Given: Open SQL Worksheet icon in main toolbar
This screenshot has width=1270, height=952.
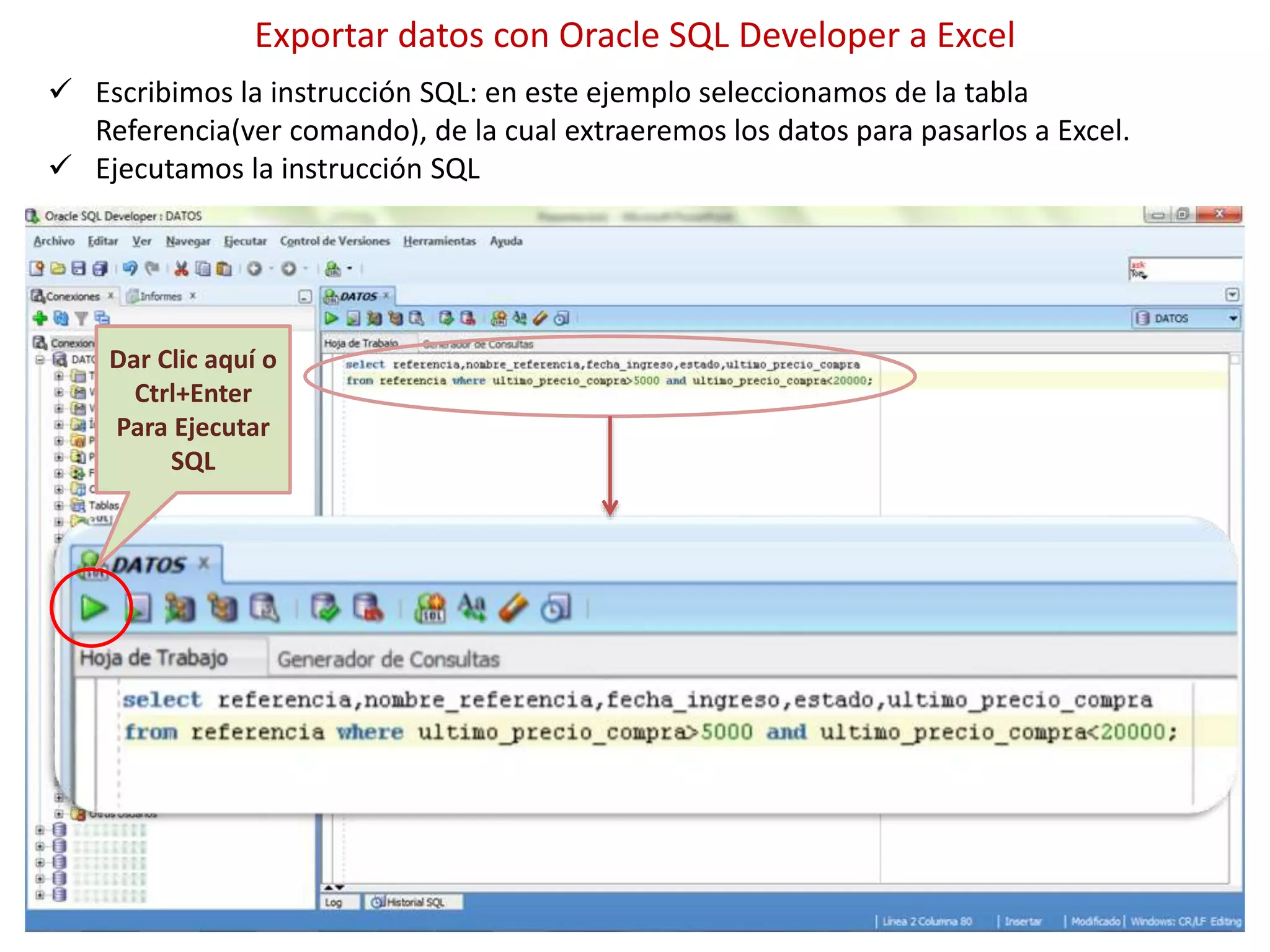Looking at the screenshot, I should coord(333,268).
